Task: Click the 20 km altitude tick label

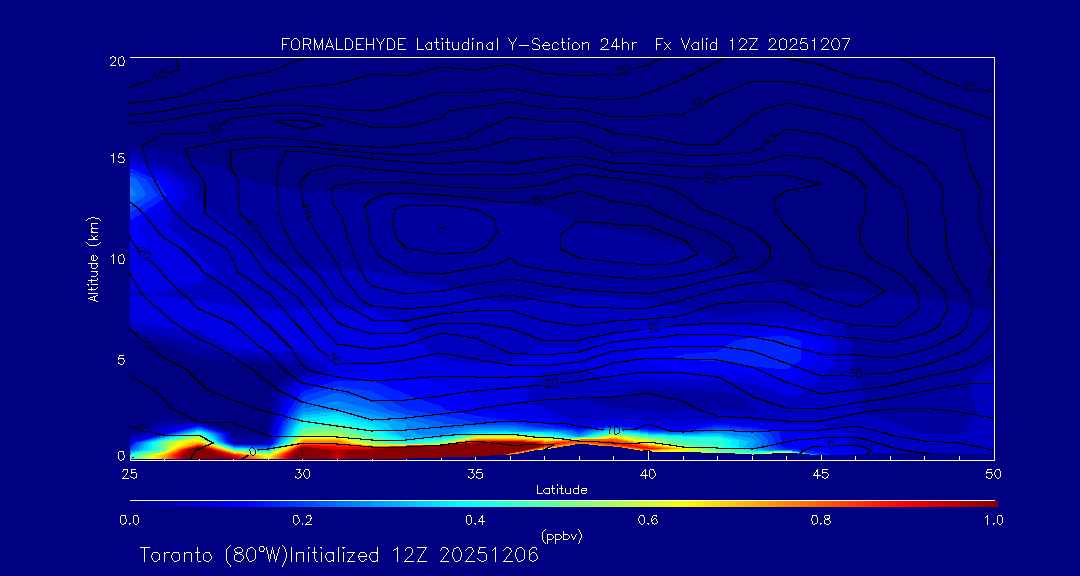Action: (116, 61)
